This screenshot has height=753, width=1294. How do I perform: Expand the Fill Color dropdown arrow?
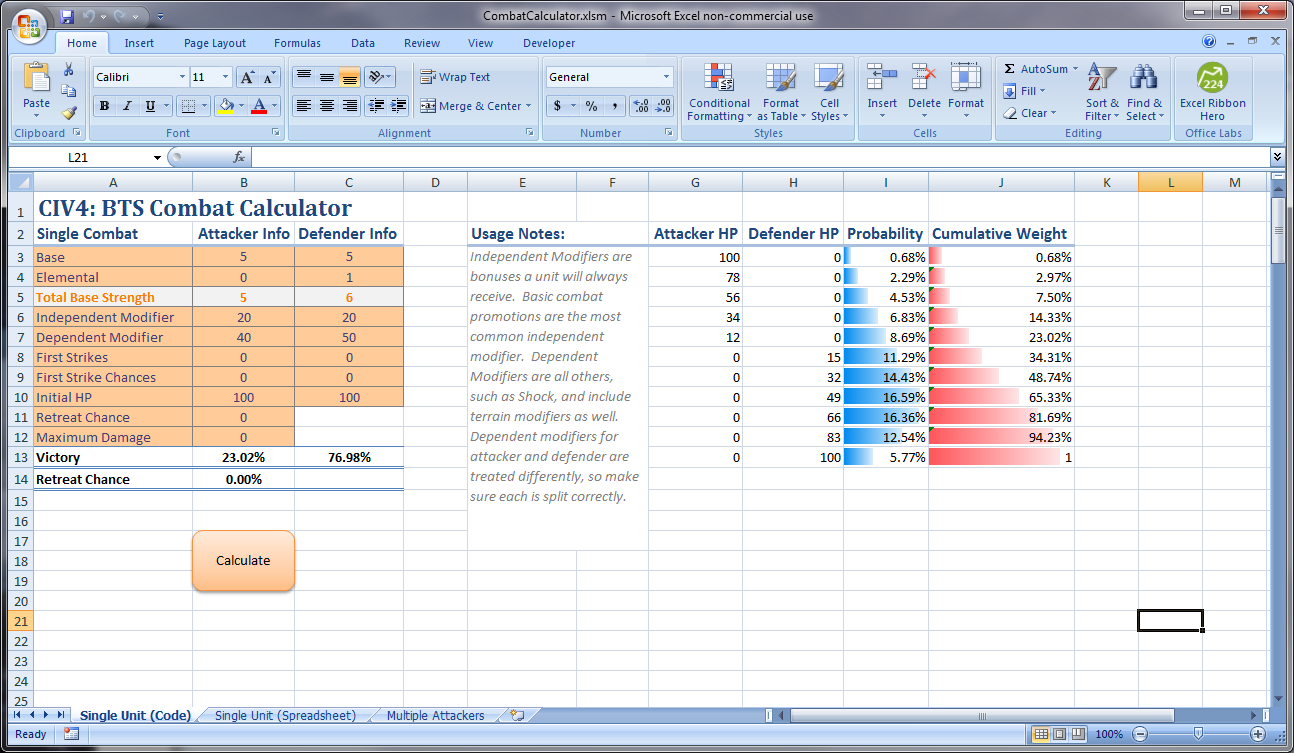[240, 105]
